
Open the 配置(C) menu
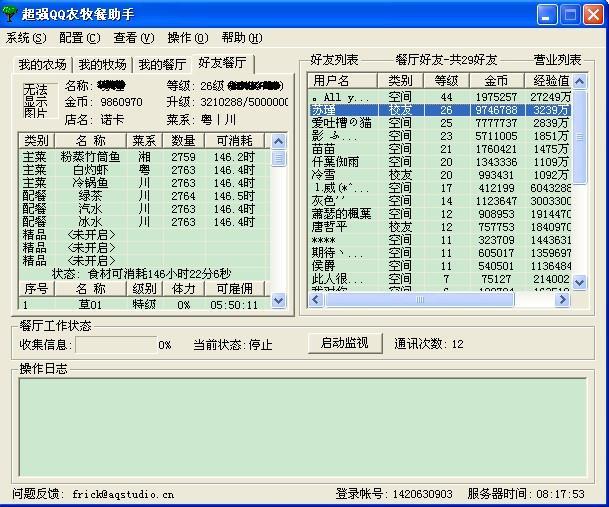click(80, 38)
